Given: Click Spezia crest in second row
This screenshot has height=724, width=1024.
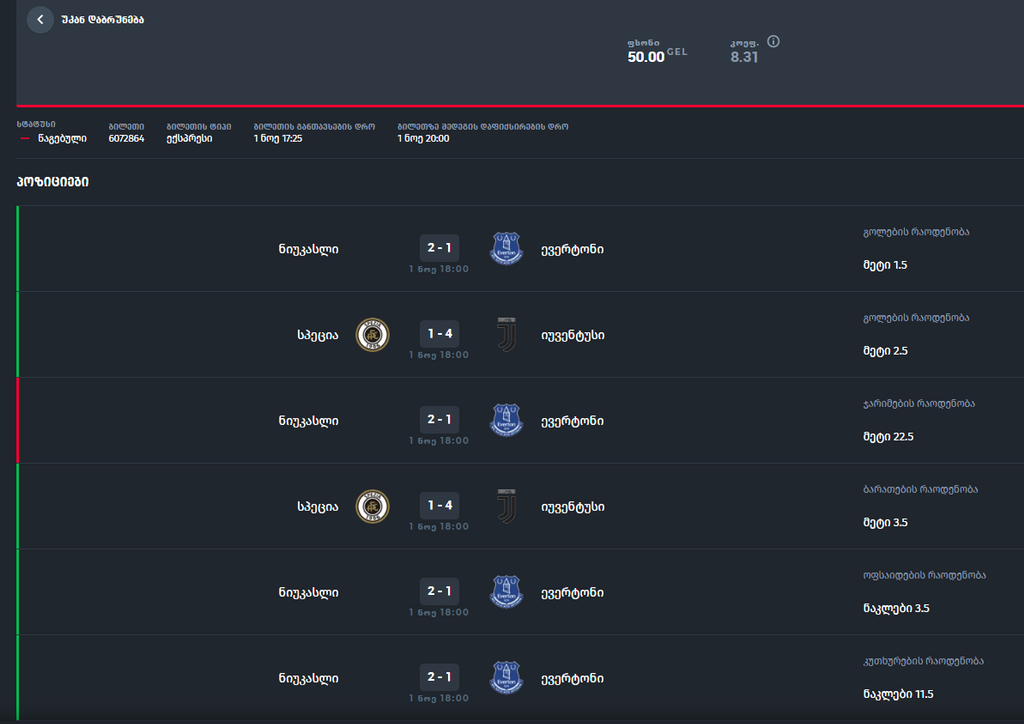Looking at the screenshot, I should tap(372, 335).
